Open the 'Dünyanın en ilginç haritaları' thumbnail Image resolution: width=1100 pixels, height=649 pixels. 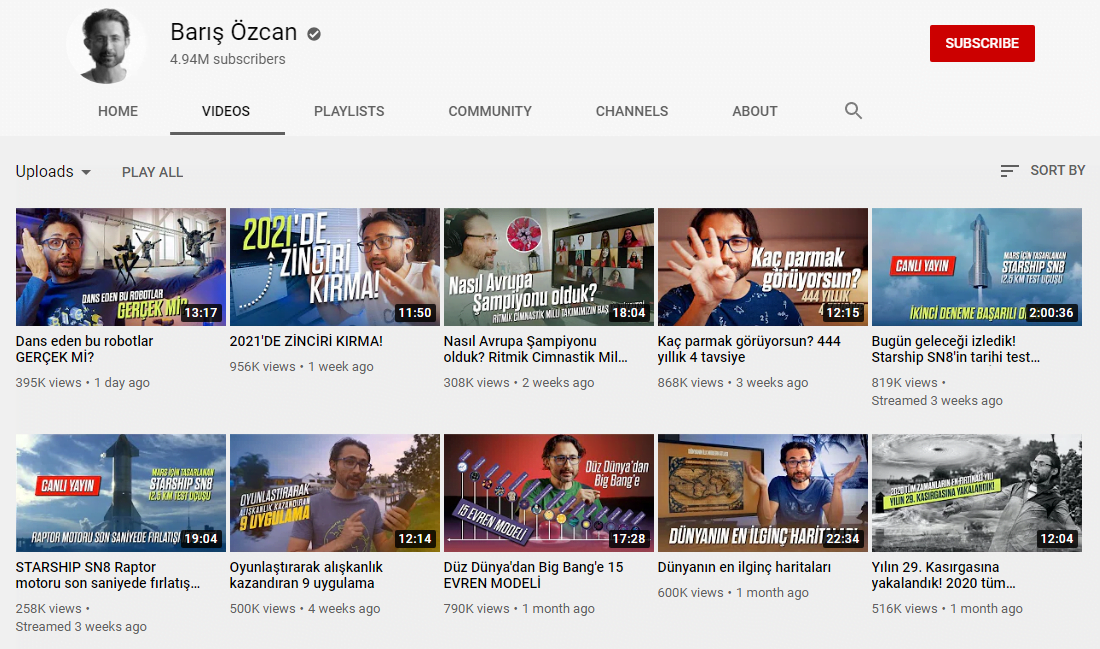pos(762,492)
